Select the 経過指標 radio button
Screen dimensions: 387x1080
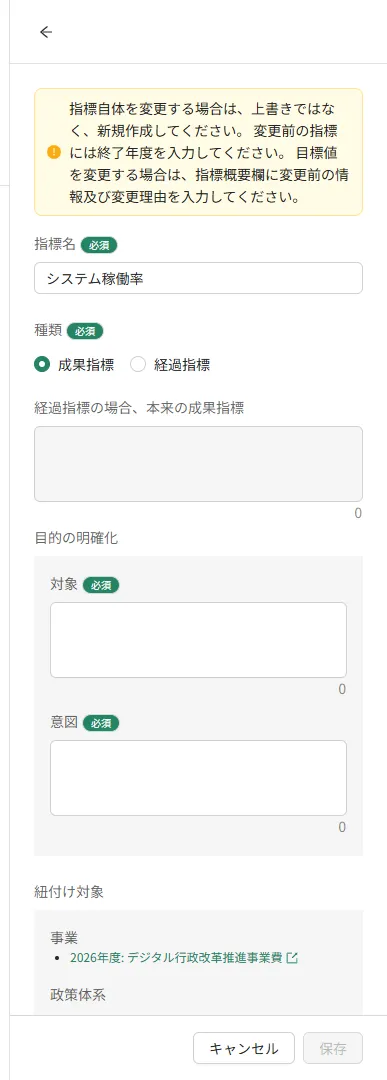pos(138,365)
